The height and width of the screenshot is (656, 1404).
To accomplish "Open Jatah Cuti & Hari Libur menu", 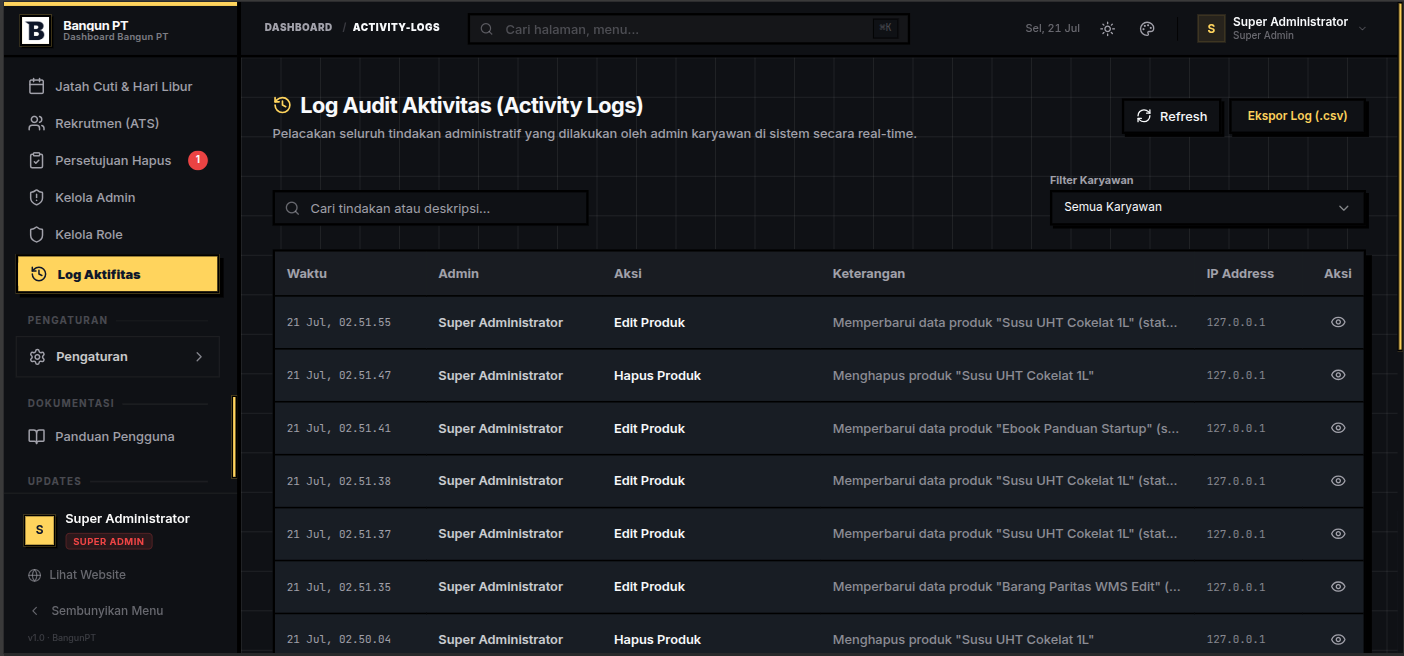I will point(118,87).
